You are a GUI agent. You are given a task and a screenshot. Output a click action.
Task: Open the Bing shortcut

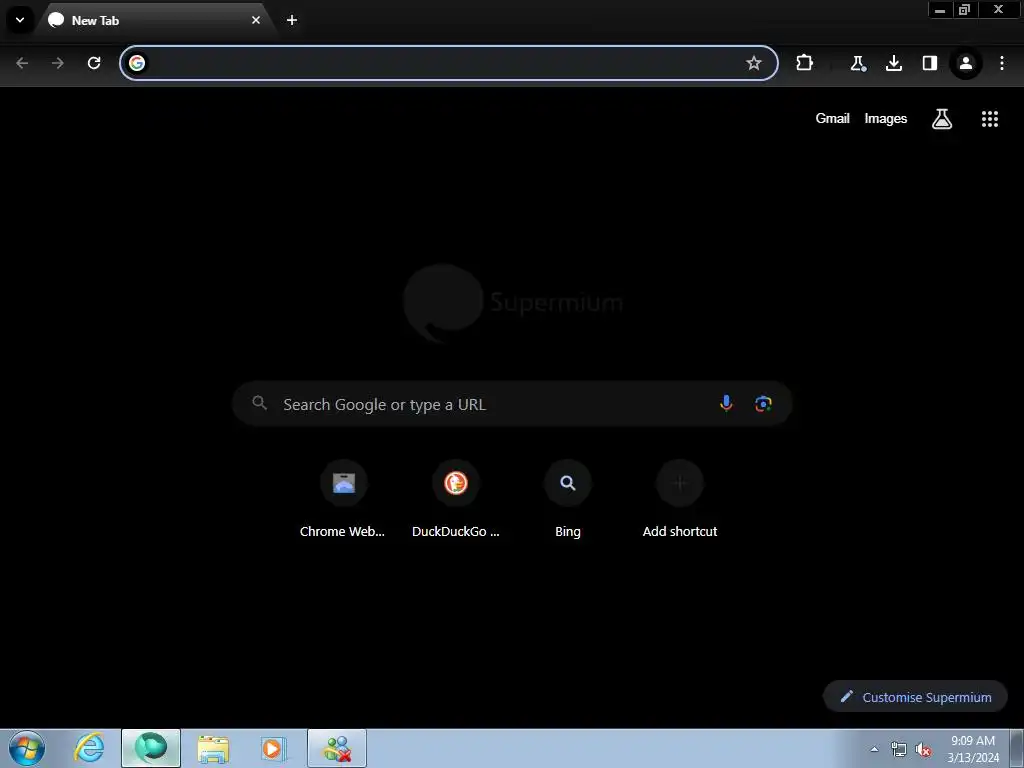[x=568, y=500]
